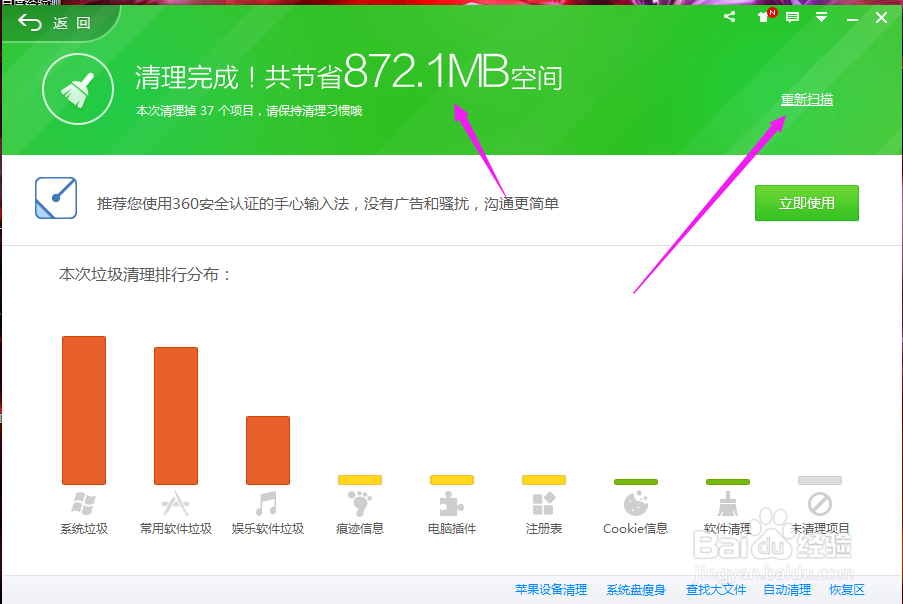Minimize the cleaner window

[x=852, y=18]
